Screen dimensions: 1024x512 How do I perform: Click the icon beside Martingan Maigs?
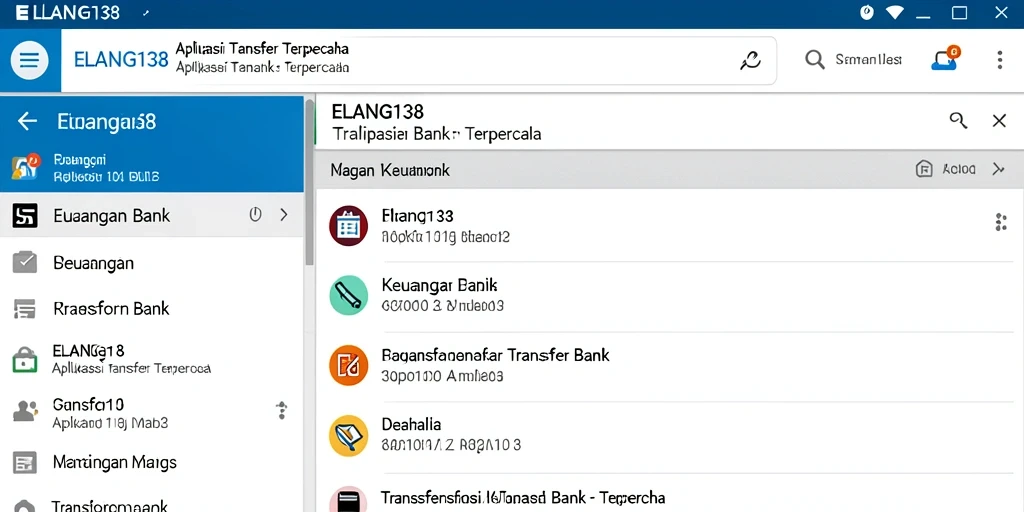pos(25,462)
